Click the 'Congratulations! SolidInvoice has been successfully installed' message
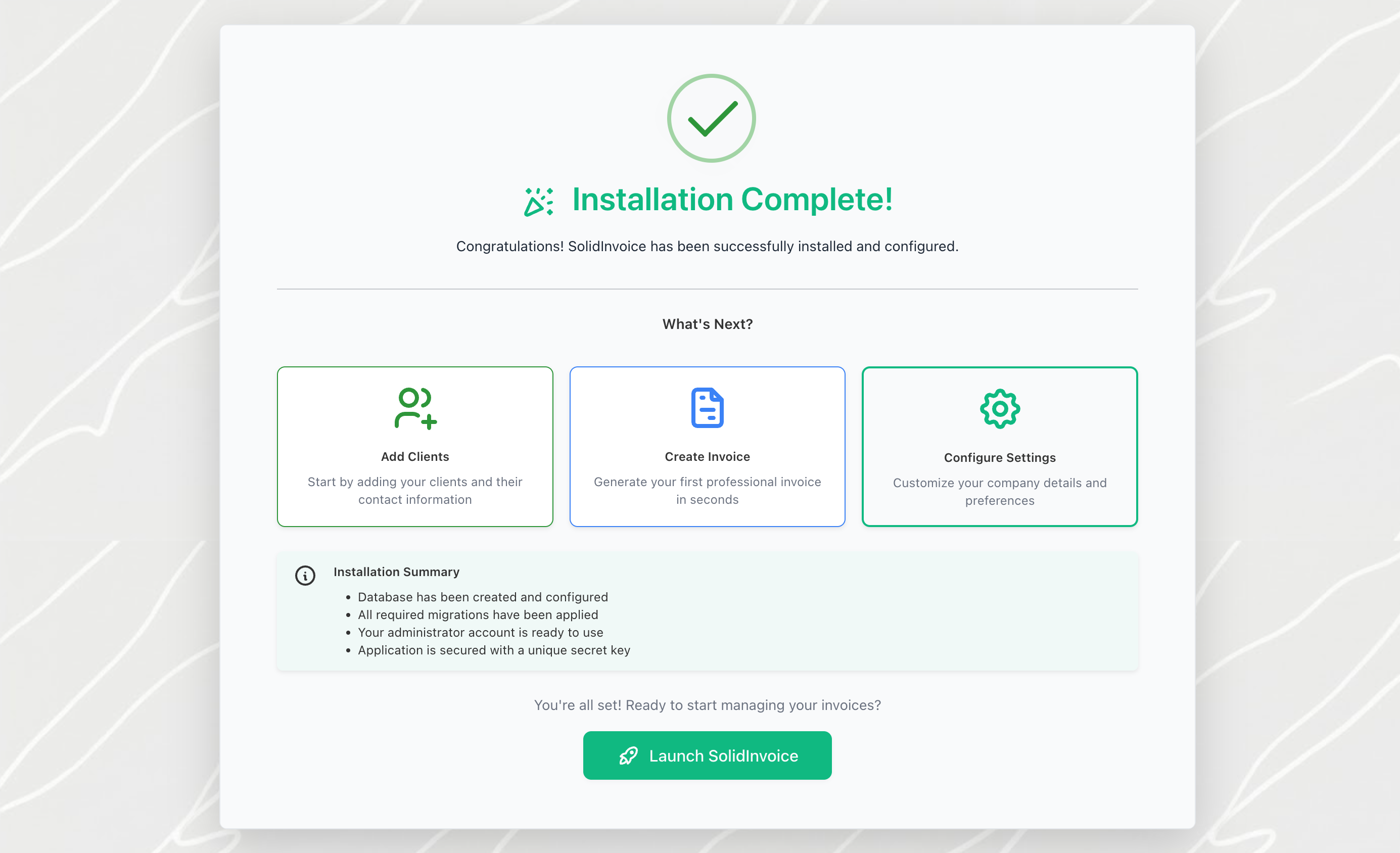Viewport: 1400px width, 853px height. [x=707, y=247]
